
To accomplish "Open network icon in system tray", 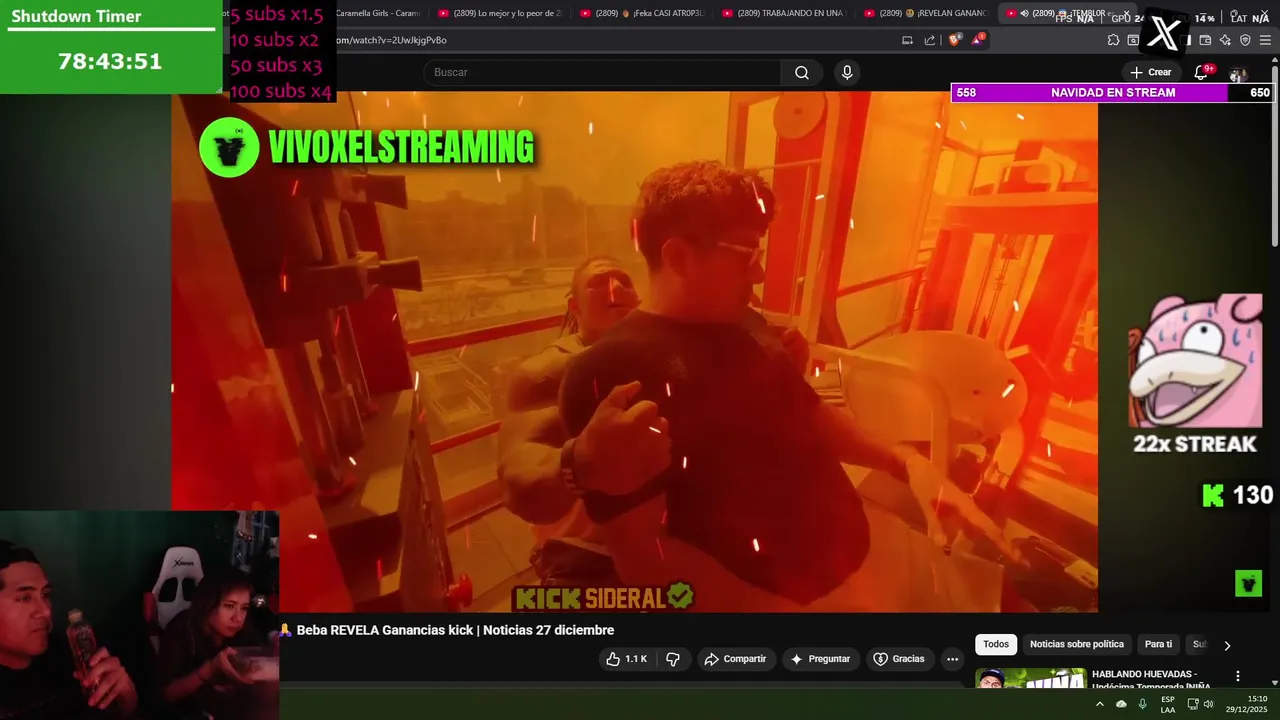I will coord(1192,704).
